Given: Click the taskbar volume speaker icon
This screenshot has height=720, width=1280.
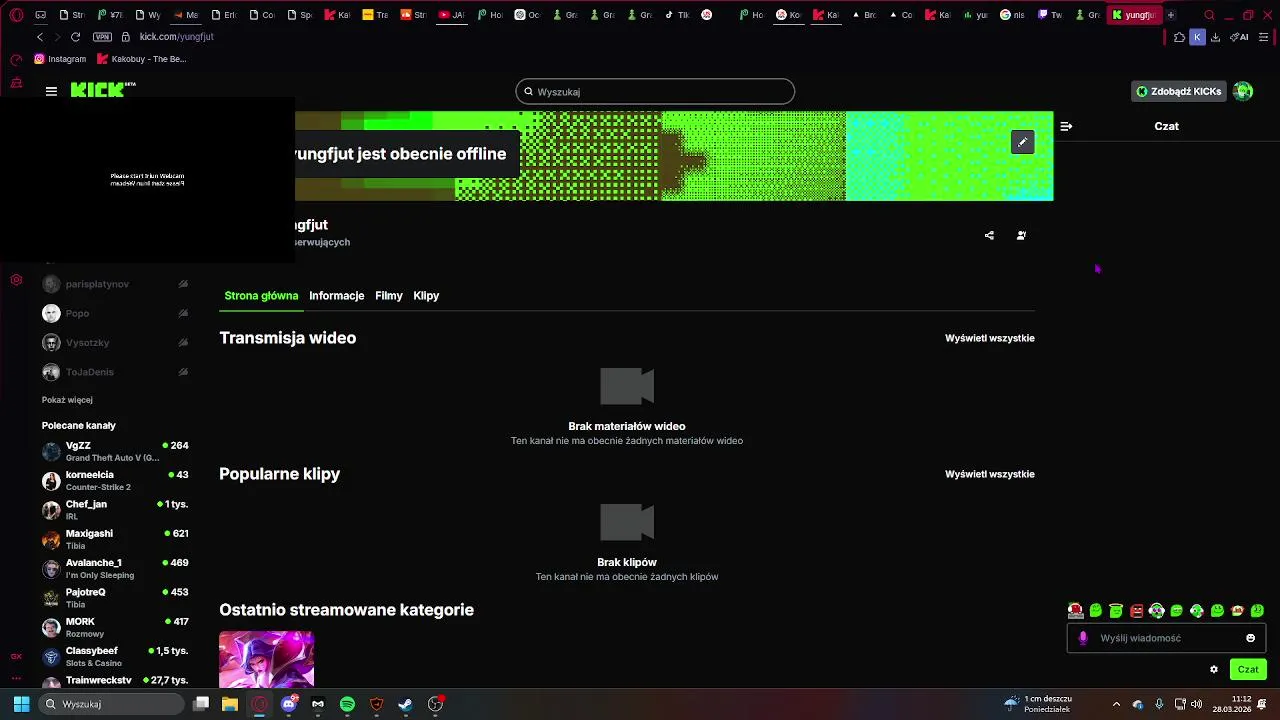Looking at the screenshot, I should 1196,704.
